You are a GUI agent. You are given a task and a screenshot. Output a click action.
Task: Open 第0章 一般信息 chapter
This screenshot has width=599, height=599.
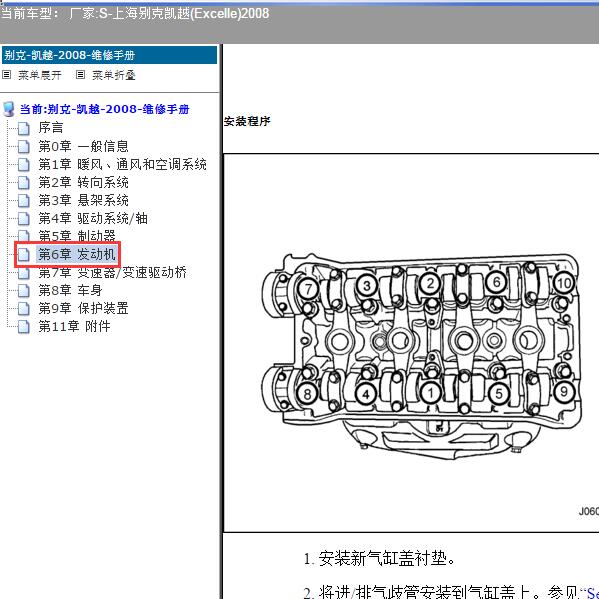[83, 146]
